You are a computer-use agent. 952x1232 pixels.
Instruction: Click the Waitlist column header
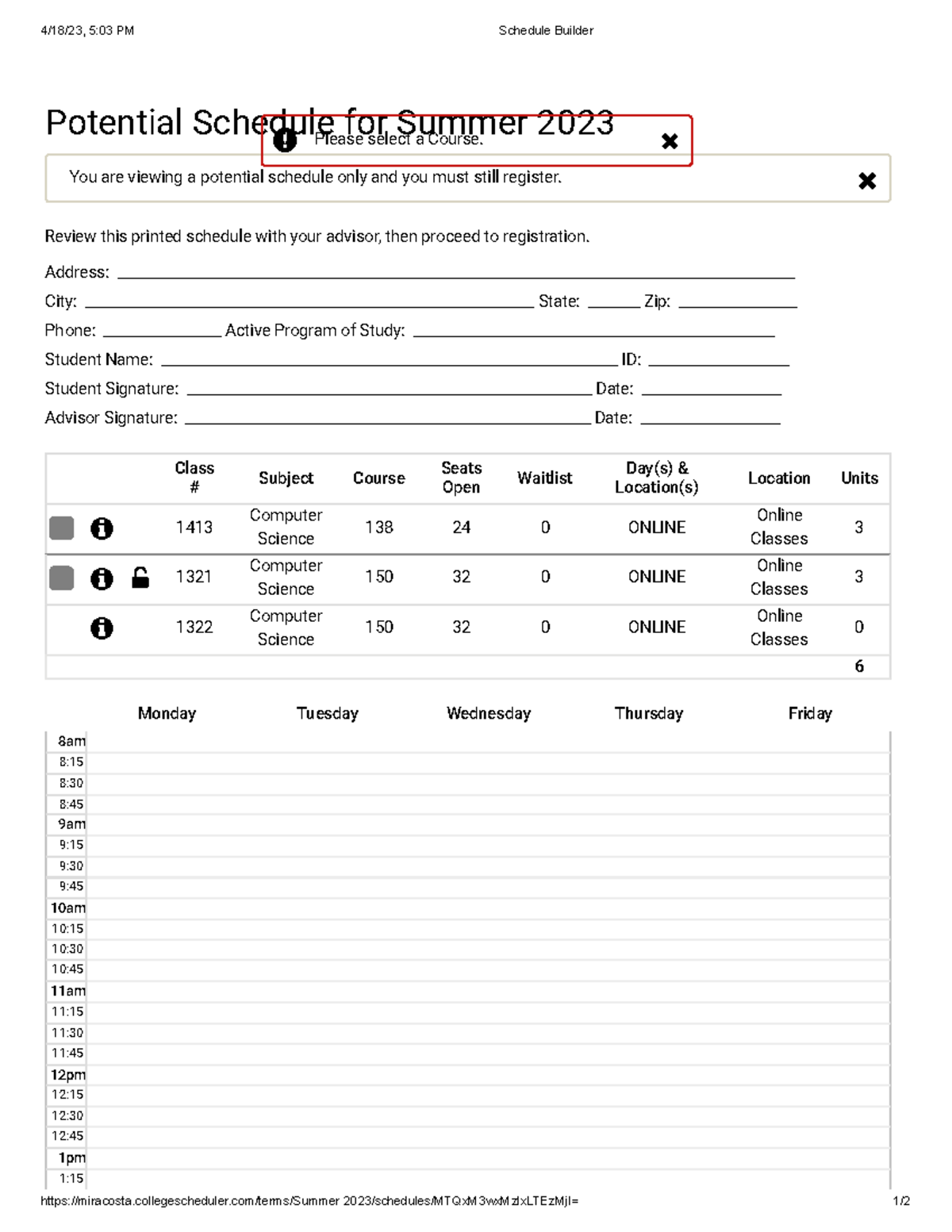tap(545, 478)
